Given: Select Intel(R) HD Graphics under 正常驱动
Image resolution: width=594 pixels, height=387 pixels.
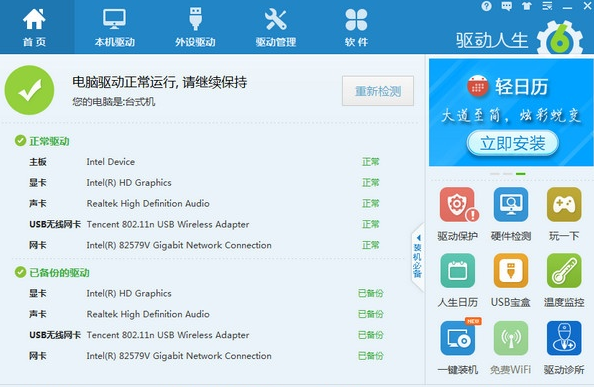Looking at the screenshot, I should click(205, 183).
